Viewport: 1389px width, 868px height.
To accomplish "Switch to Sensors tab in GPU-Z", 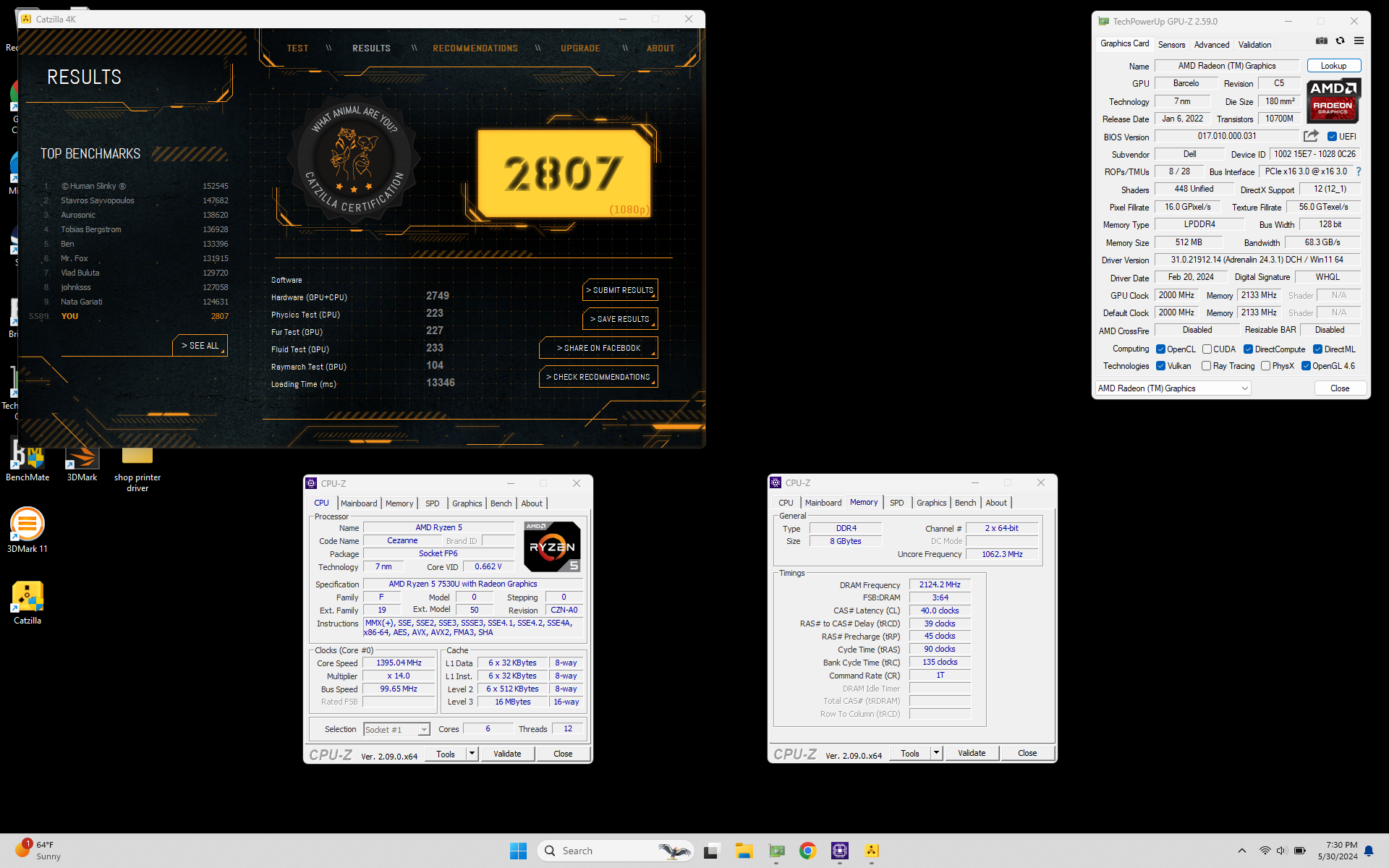I will (x=1171, y=45).
